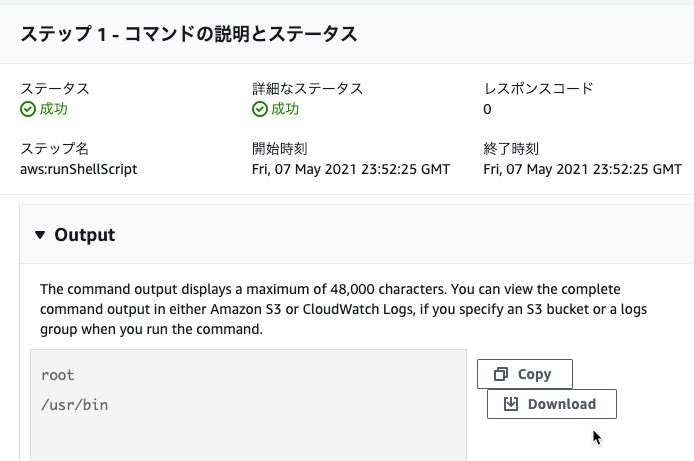The height and width of the screenshot is (461, 694).
Task: Click the aws:runShellScript step name
Action: [x=79, y=169]
